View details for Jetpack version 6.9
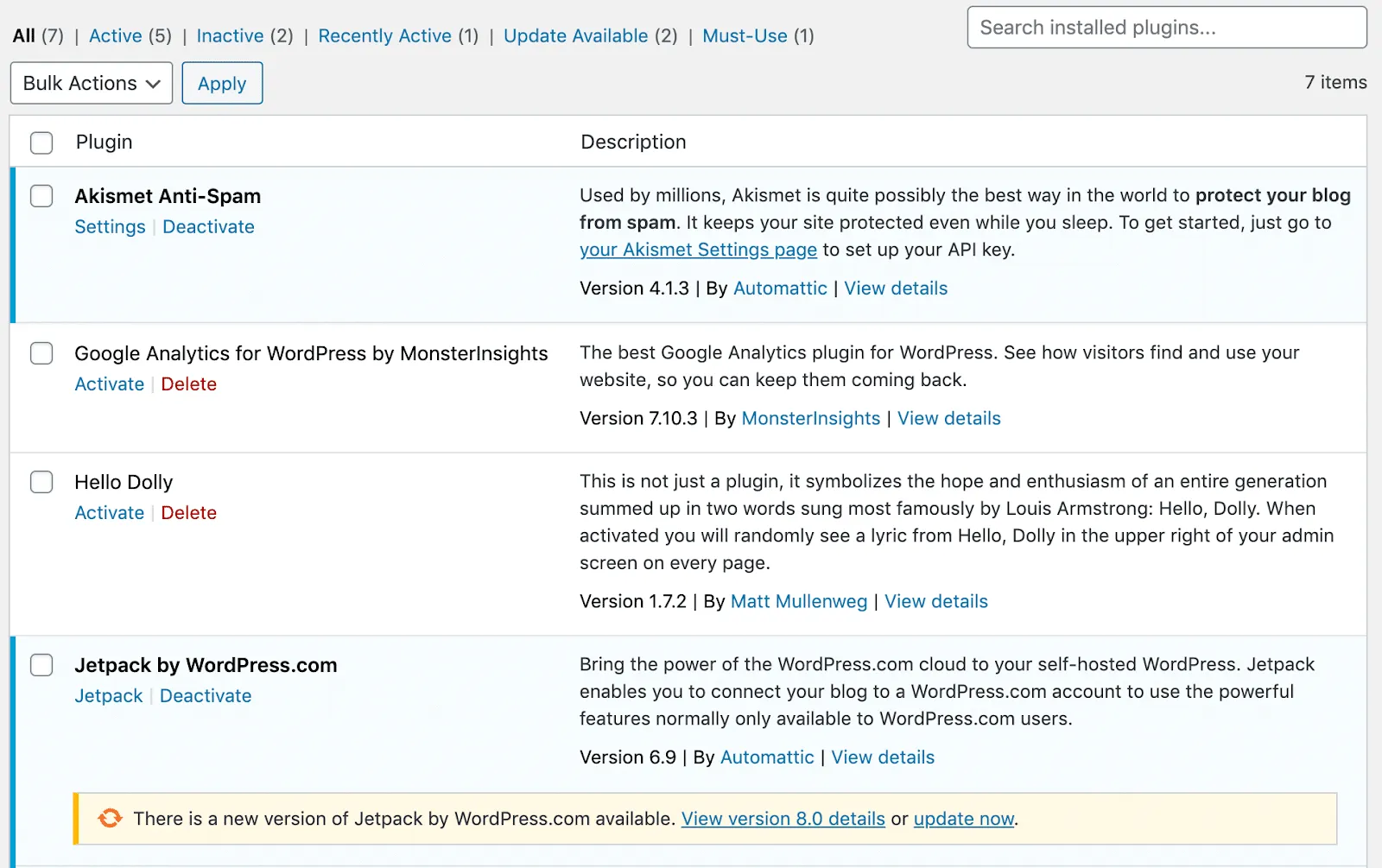 click(883, 757)
